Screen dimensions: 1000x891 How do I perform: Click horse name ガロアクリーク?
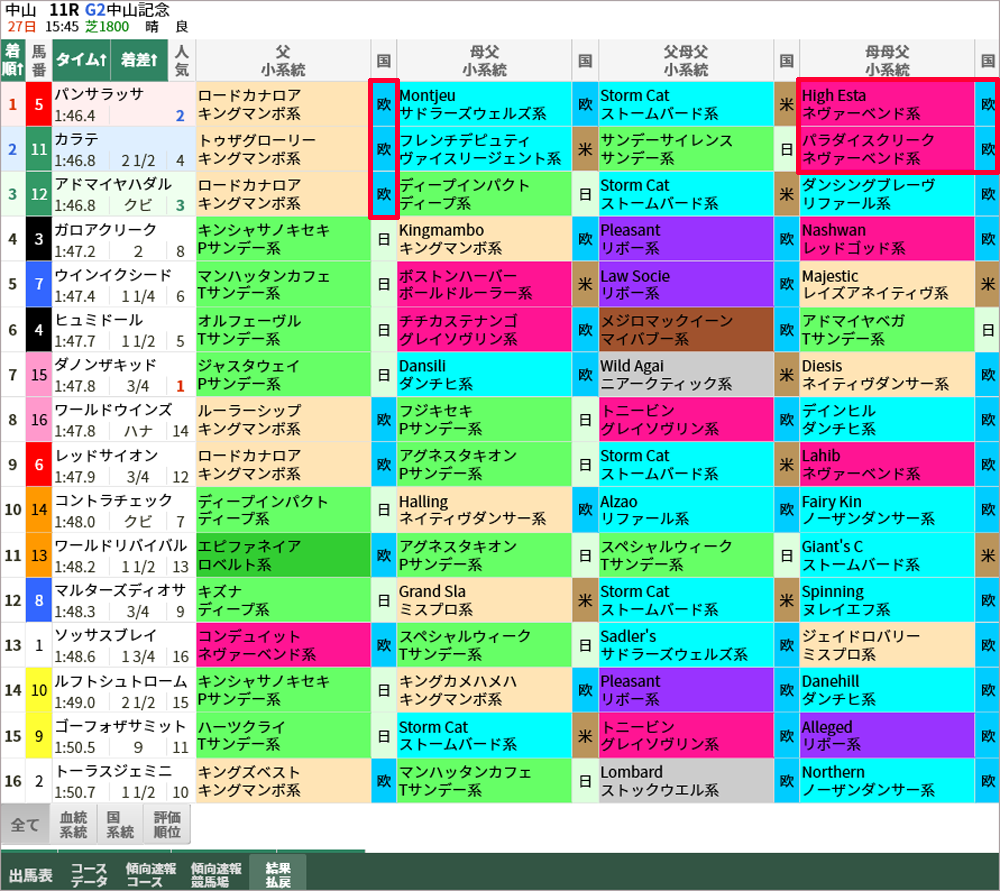(x=105, y=230)
